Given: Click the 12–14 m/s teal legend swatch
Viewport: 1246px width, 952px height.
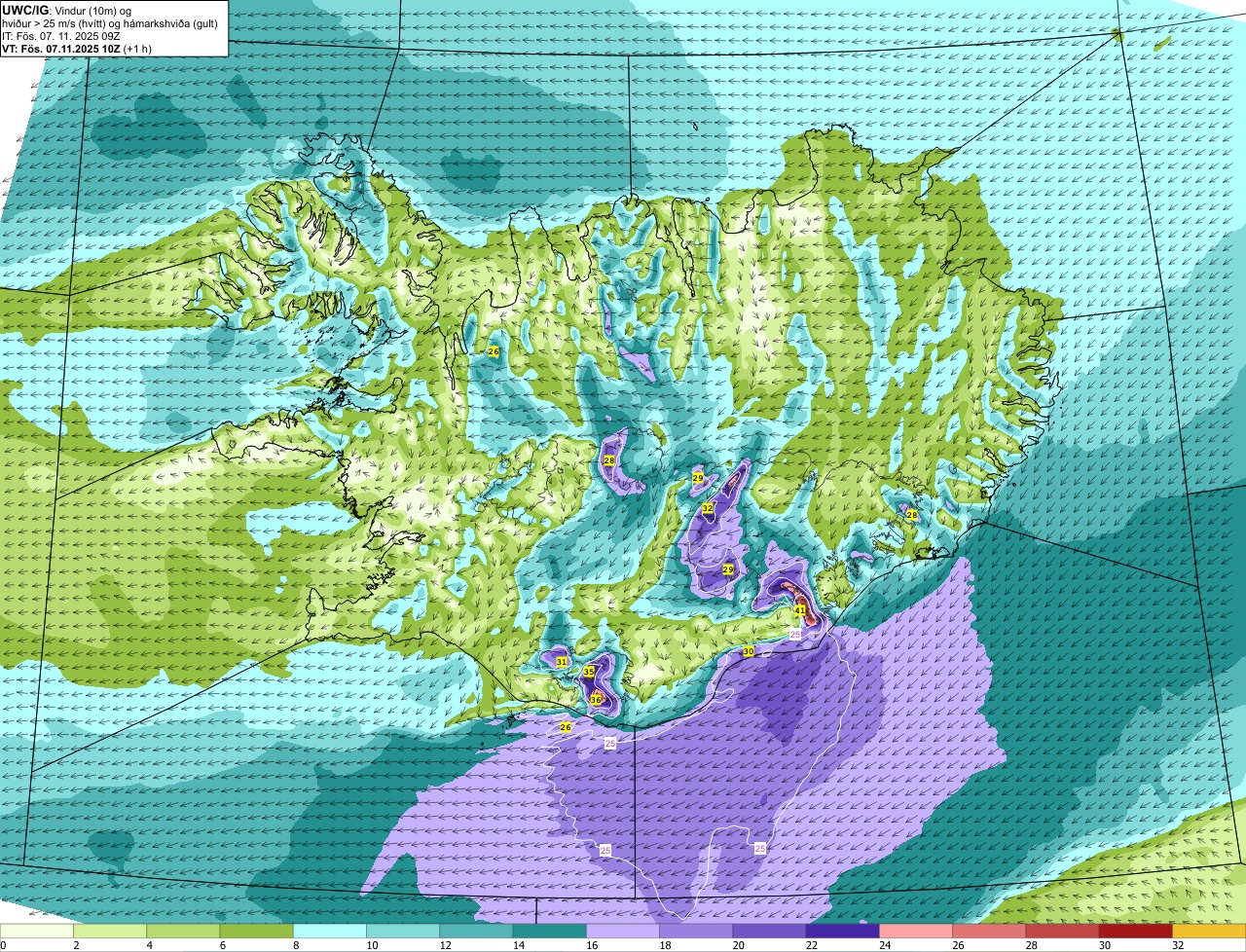Looking at the screenshot, I should coord(476,932).
